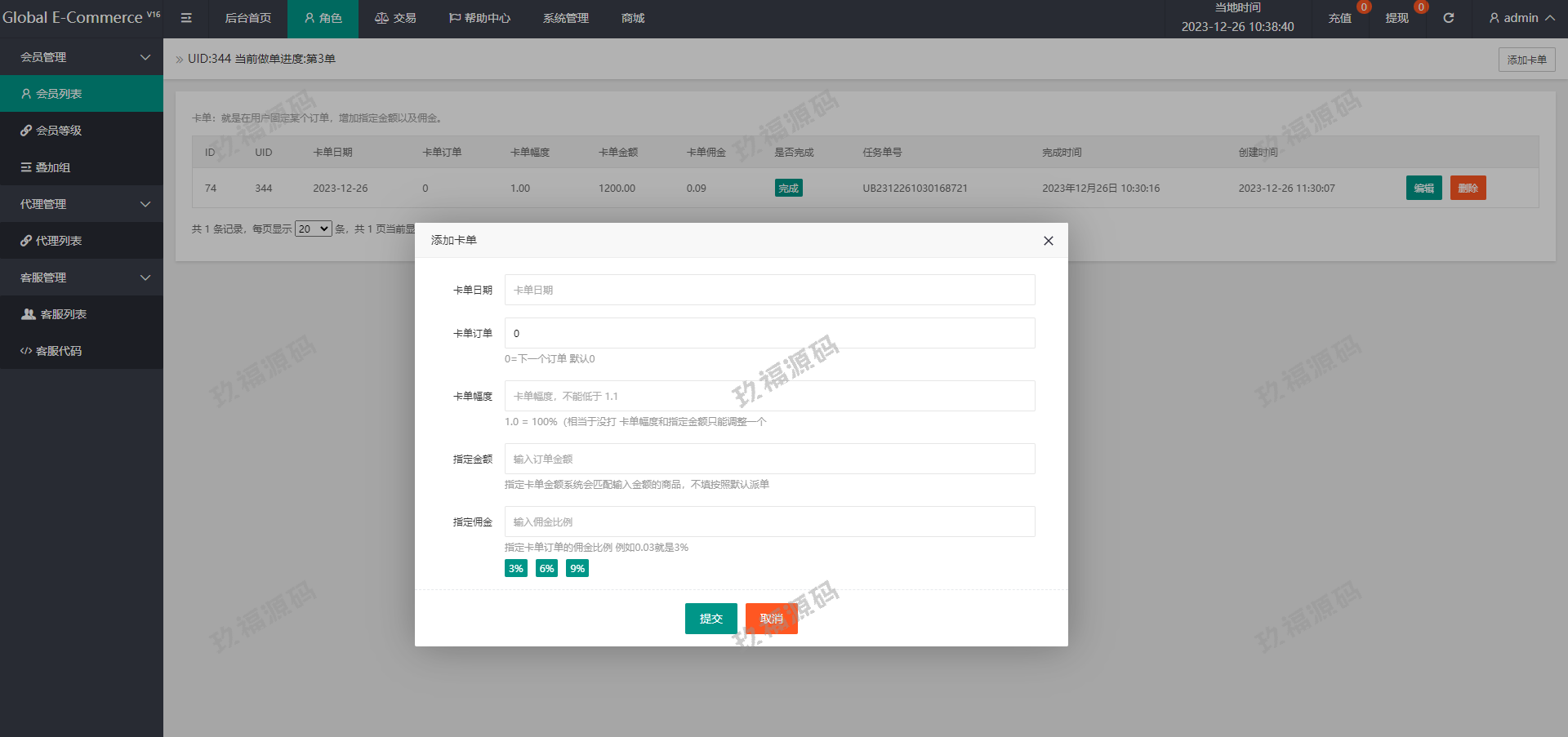Open the 帮助中心 top menu
Screen dimensions: 1568x737
[479, 18]
